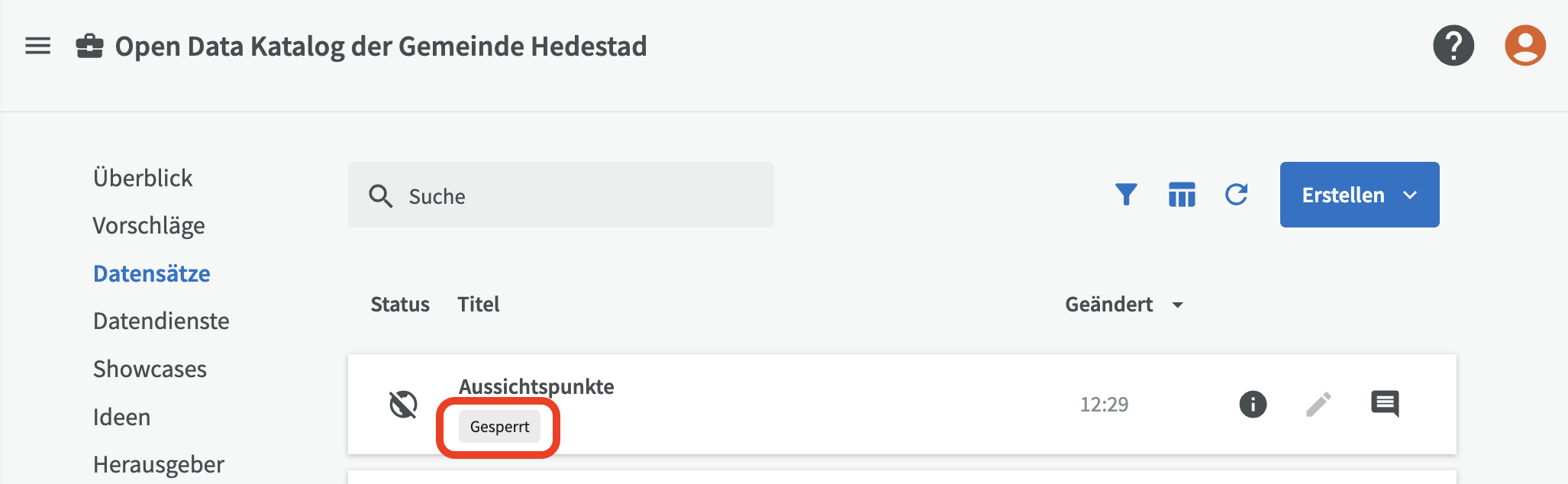The width and height of the screenshot is (1568, 484).
Task: Click inside the Suche search field
Action: click(x=561, y=195)
